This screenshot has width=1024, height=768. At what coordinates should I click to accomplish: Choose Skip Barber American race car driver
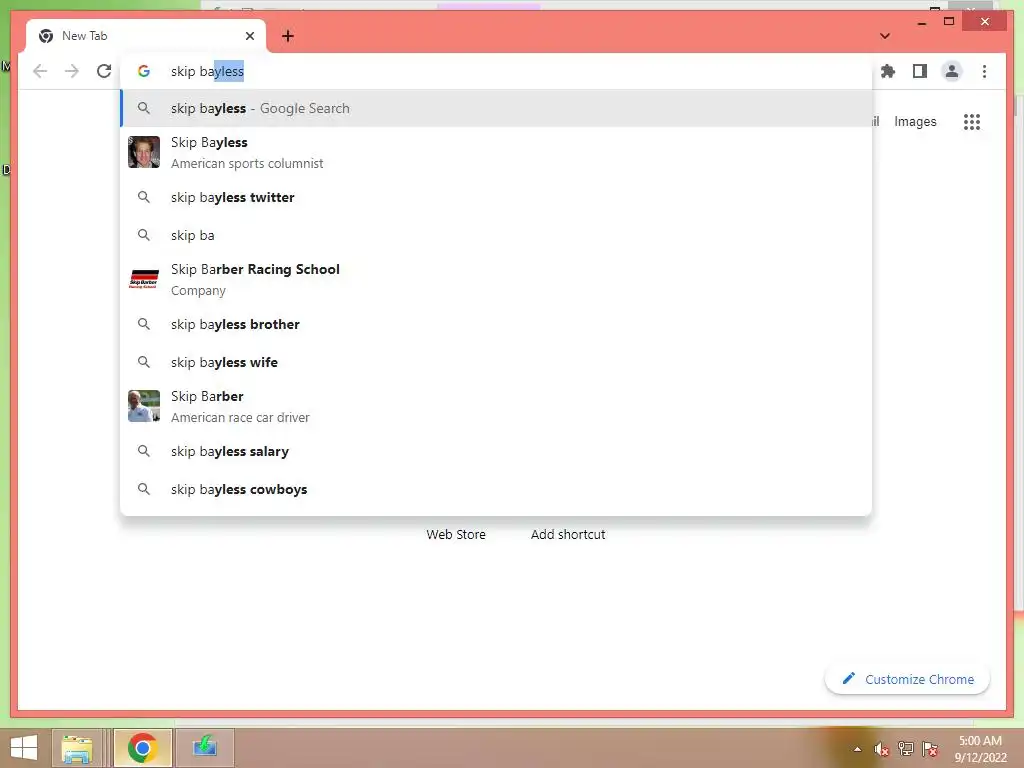496,406
